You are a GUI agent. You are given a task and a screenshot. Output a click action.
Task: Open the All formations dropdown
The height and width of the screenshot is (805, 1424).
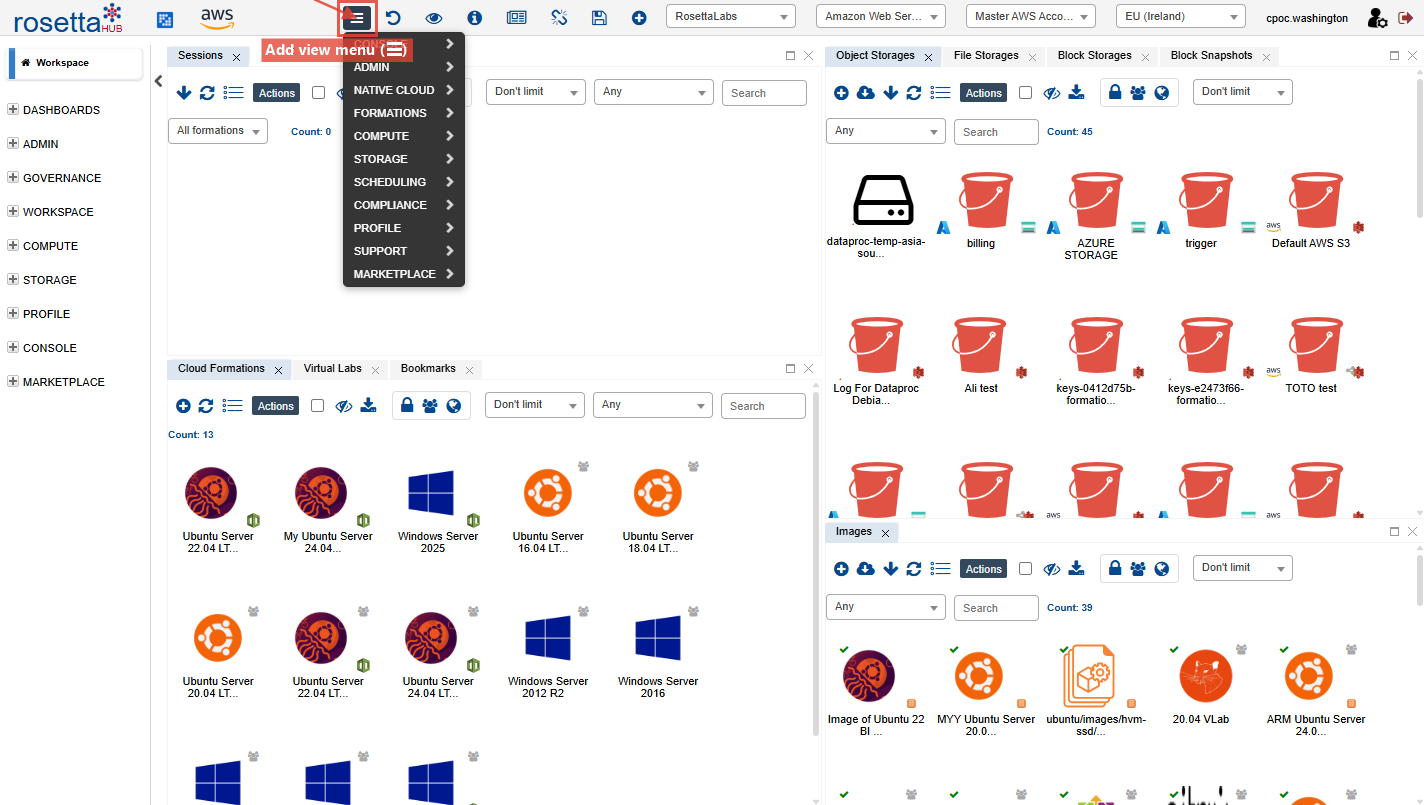click(217, 131)
